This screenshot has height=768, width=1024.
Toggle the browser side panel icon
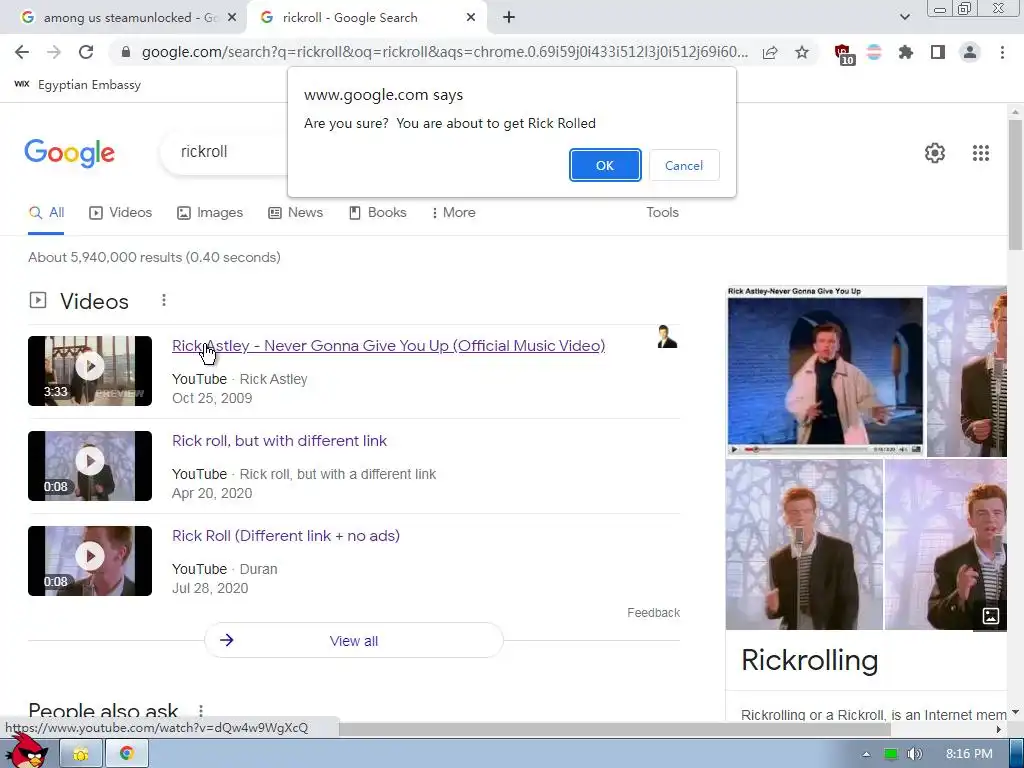pyautogui.click(x=938, y=52)
